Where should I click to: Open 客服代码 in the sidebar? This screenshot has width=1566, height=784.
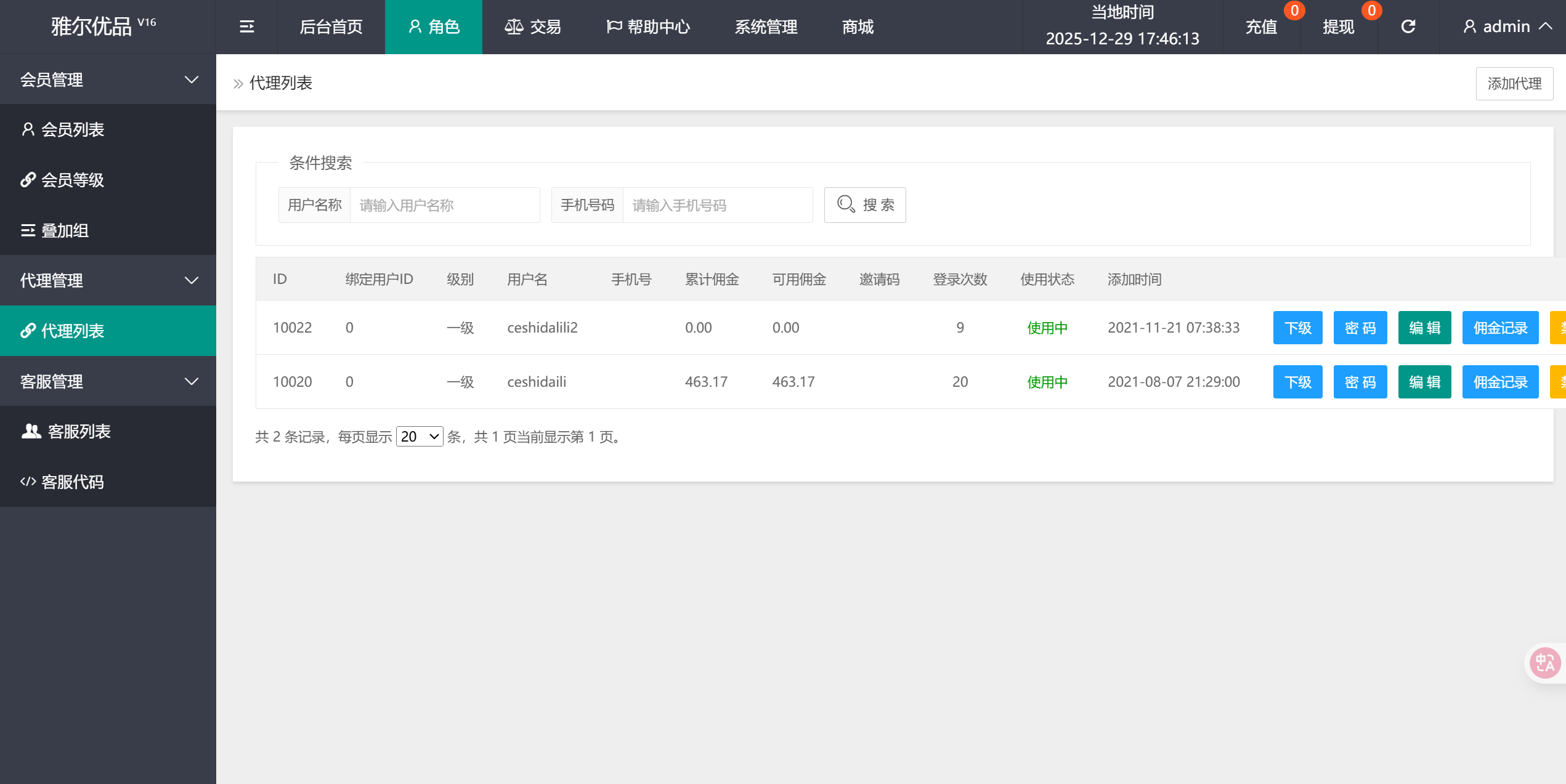[x=72, y=482]
